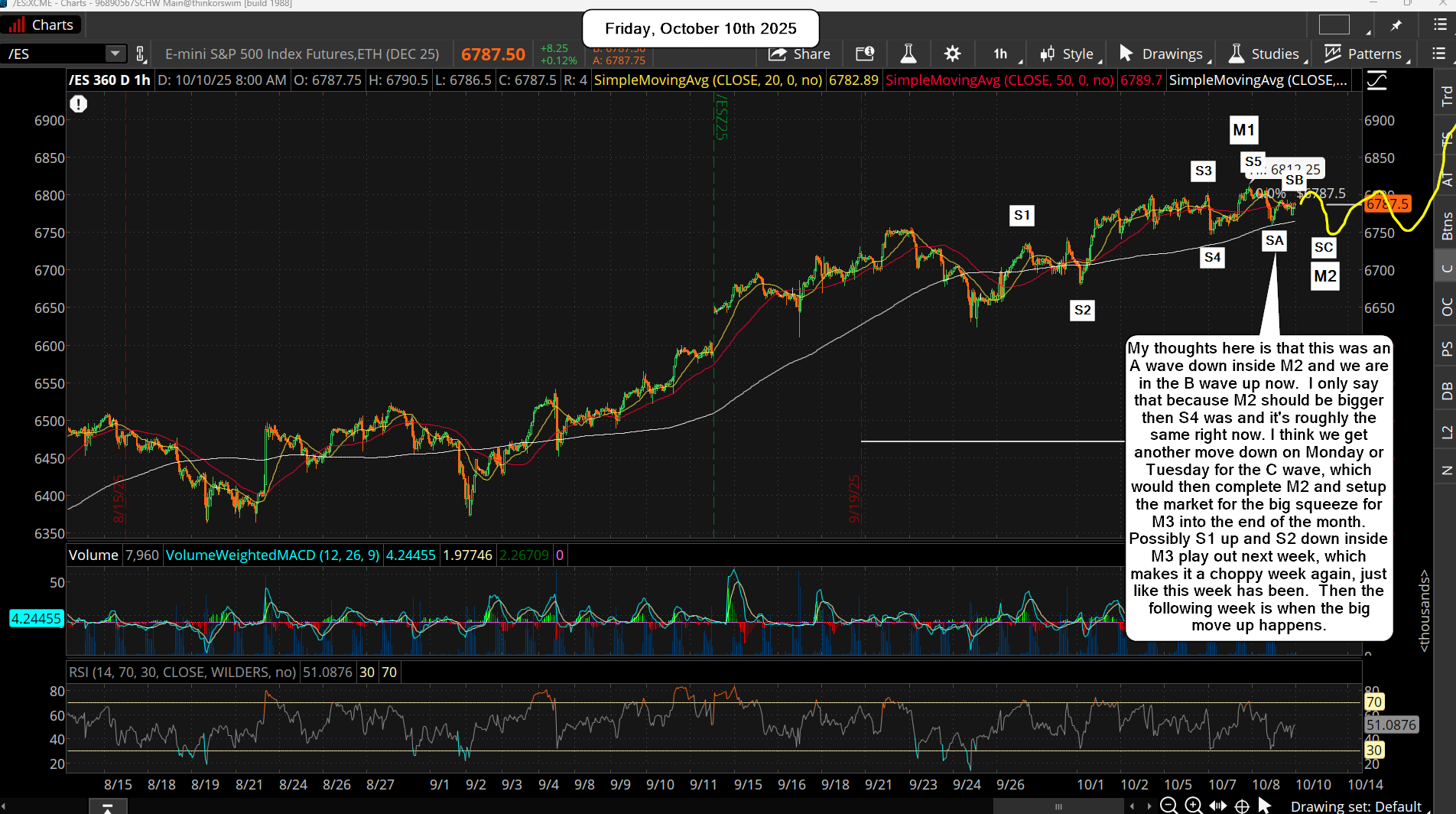Image resolution: width=1456 pixels, height=814 pixels.
Task: Click the Edit Studies flask icon
Action: click(x=908, y=54)
